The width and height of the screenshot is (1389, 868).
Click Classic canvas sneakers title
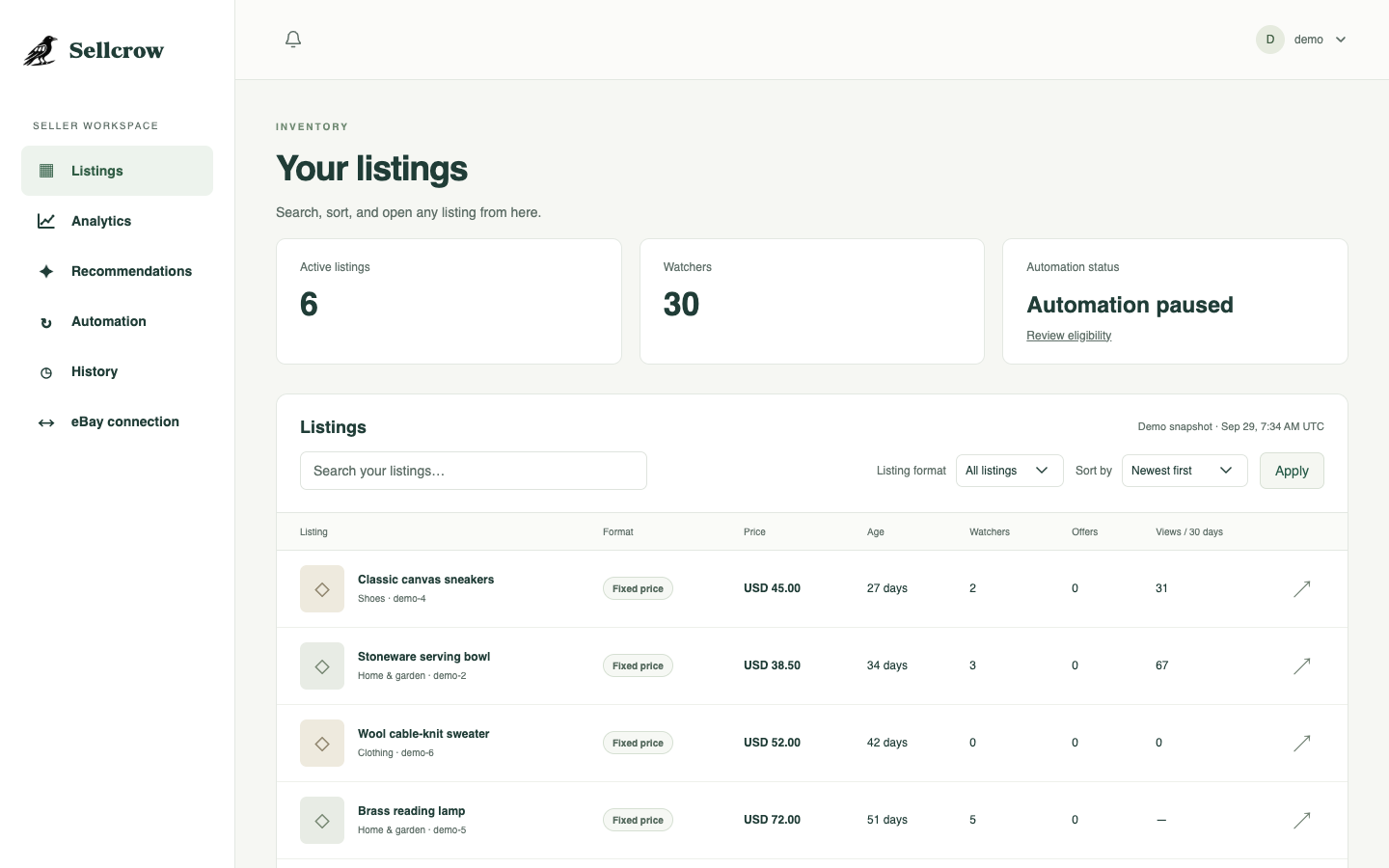click(x=425, y=580)
